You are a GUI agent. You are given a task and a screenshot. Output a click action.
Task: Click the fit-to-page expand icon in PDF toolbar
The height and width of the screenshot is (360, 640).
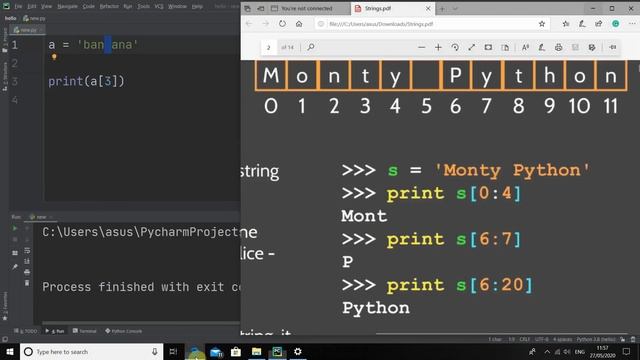[472, 47]
